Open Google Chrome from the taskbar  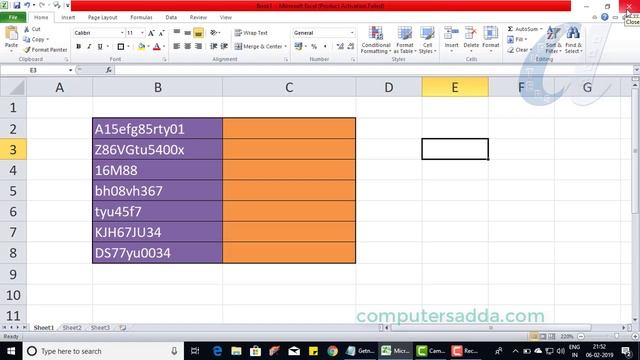click(332, 351)
